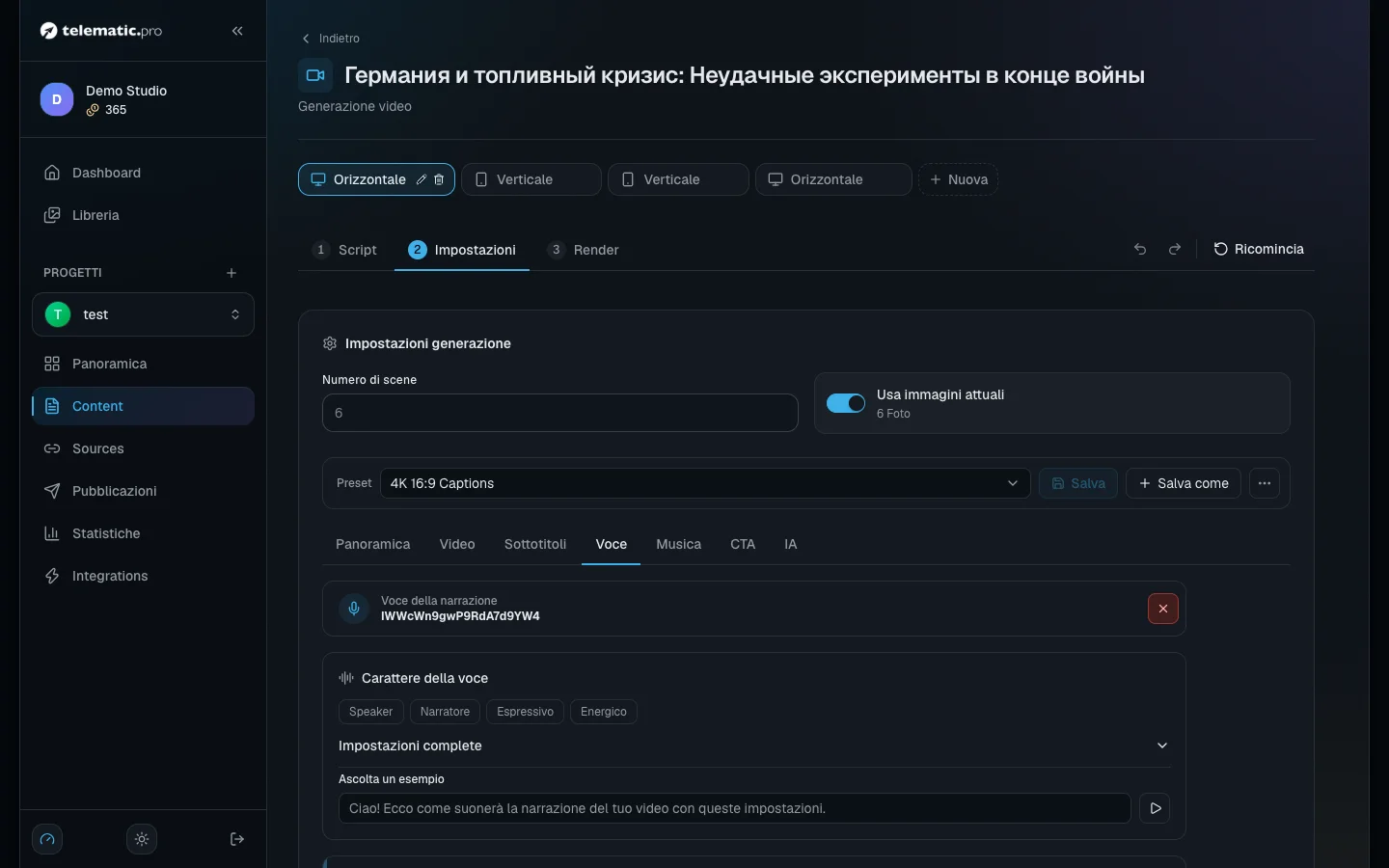Open the IA tab

pos(791,544)
